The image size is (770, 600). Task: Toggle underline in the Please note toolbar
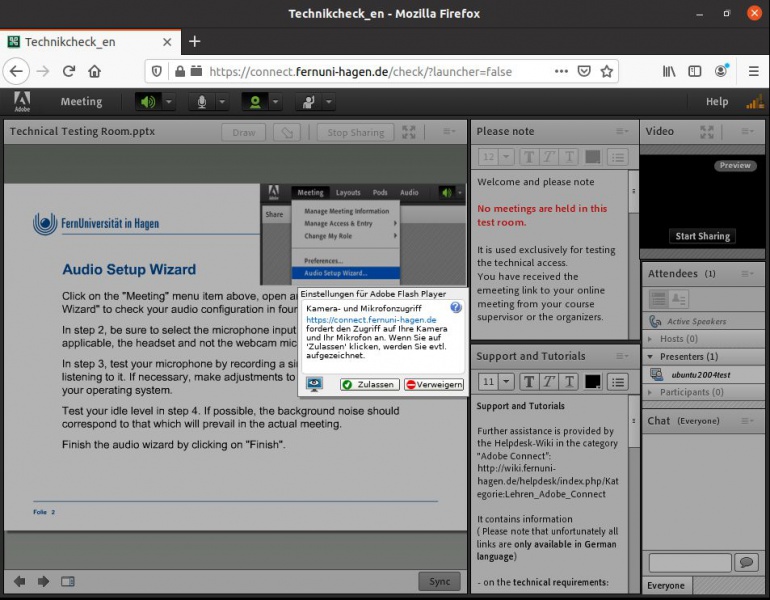click(569, 157)
